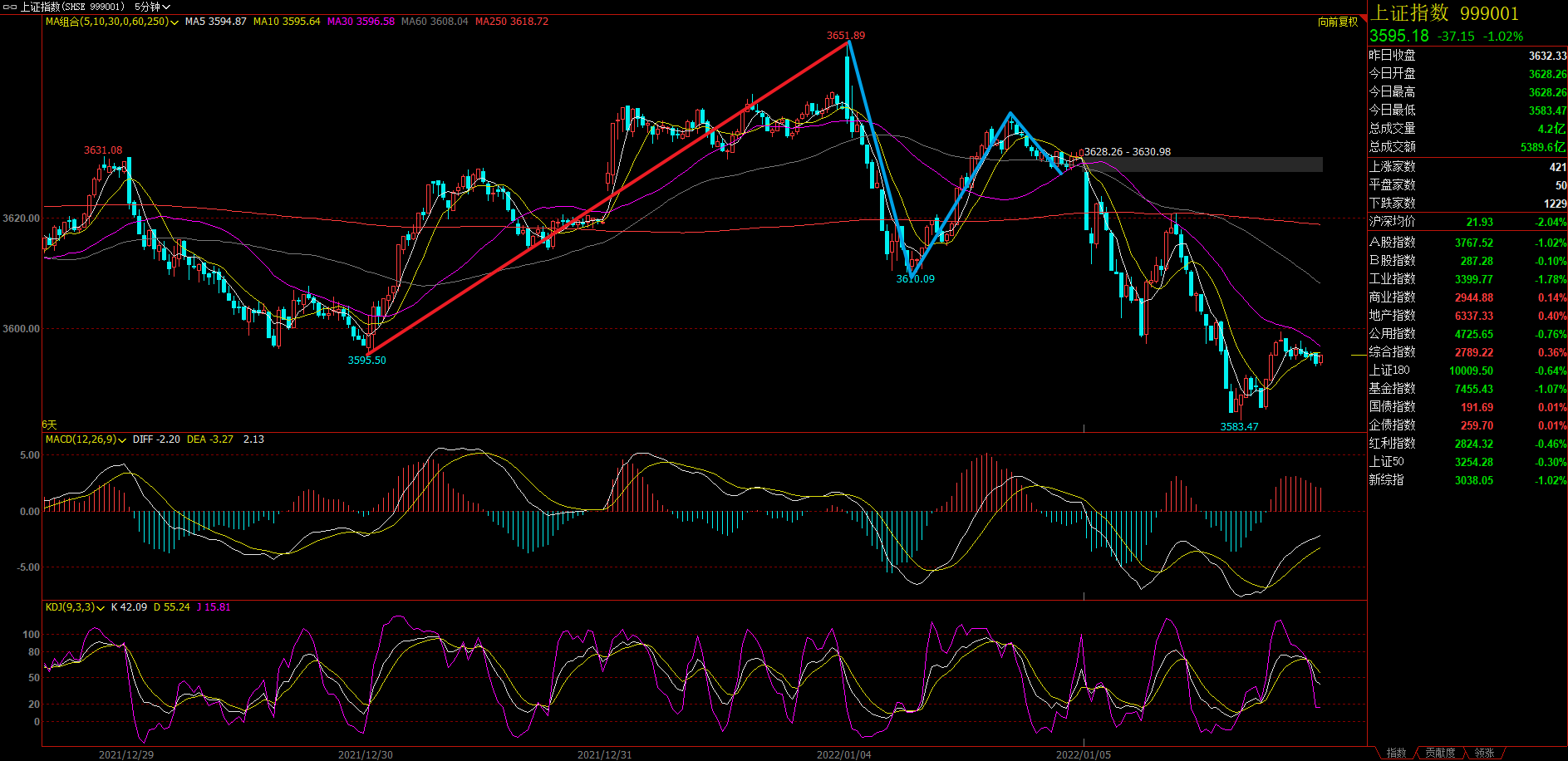Click the 3631.08 peak price label
This screenshot has height=761, width=1568.
(103, 150)
